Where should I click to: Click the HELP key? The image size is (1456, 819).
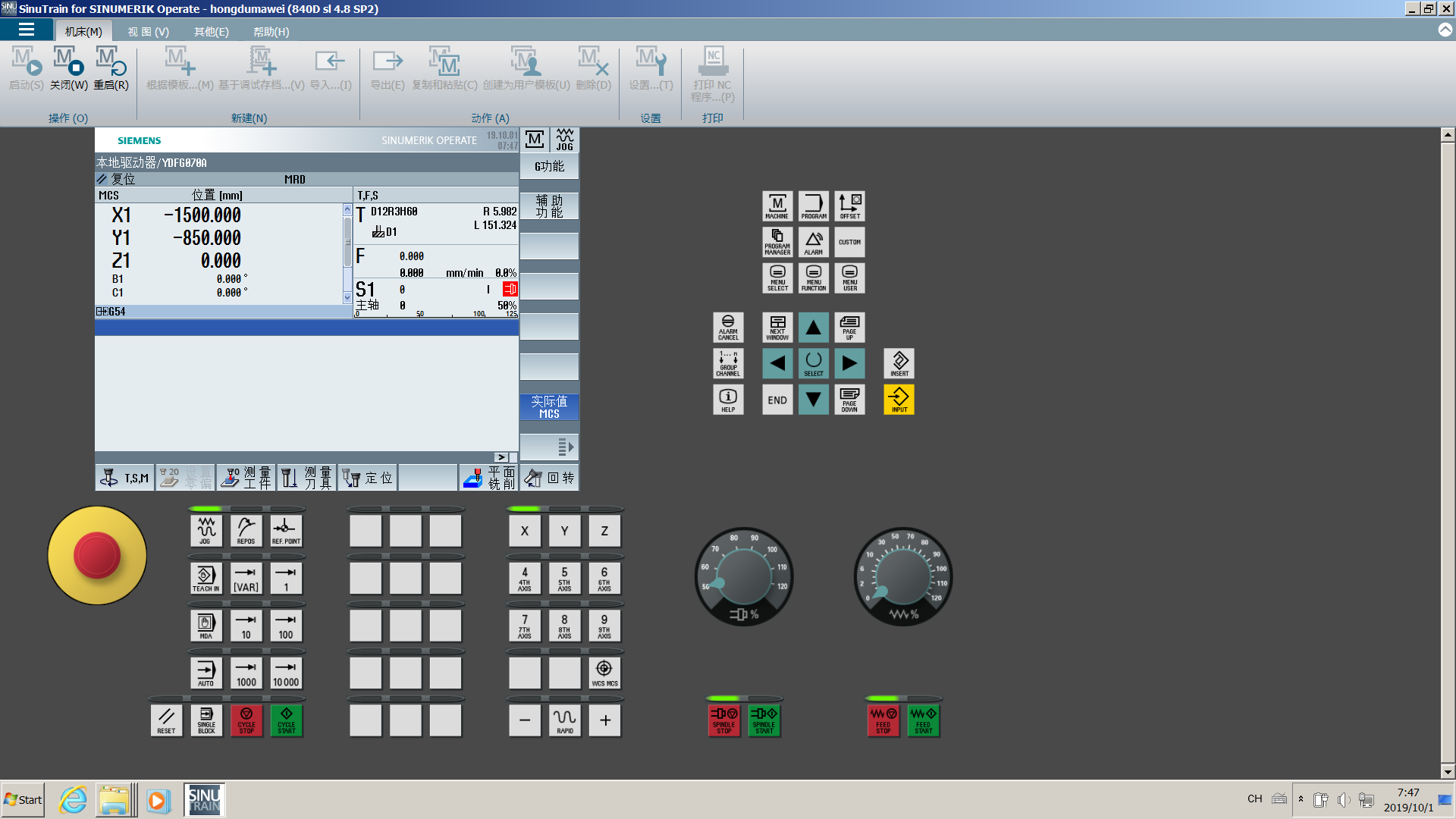[727, 400]
